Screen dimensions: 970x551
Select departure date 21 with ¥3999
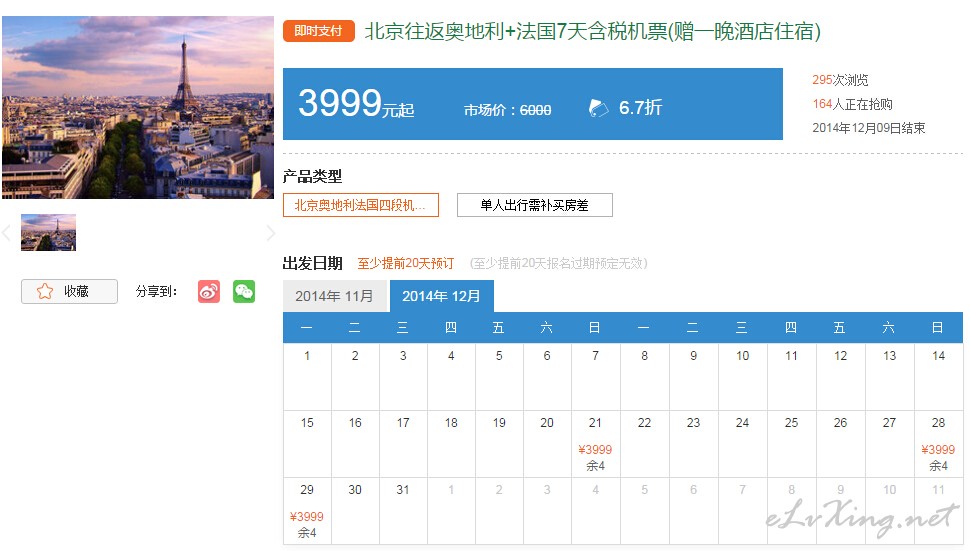pyautogui.click(x=595, y=443)
